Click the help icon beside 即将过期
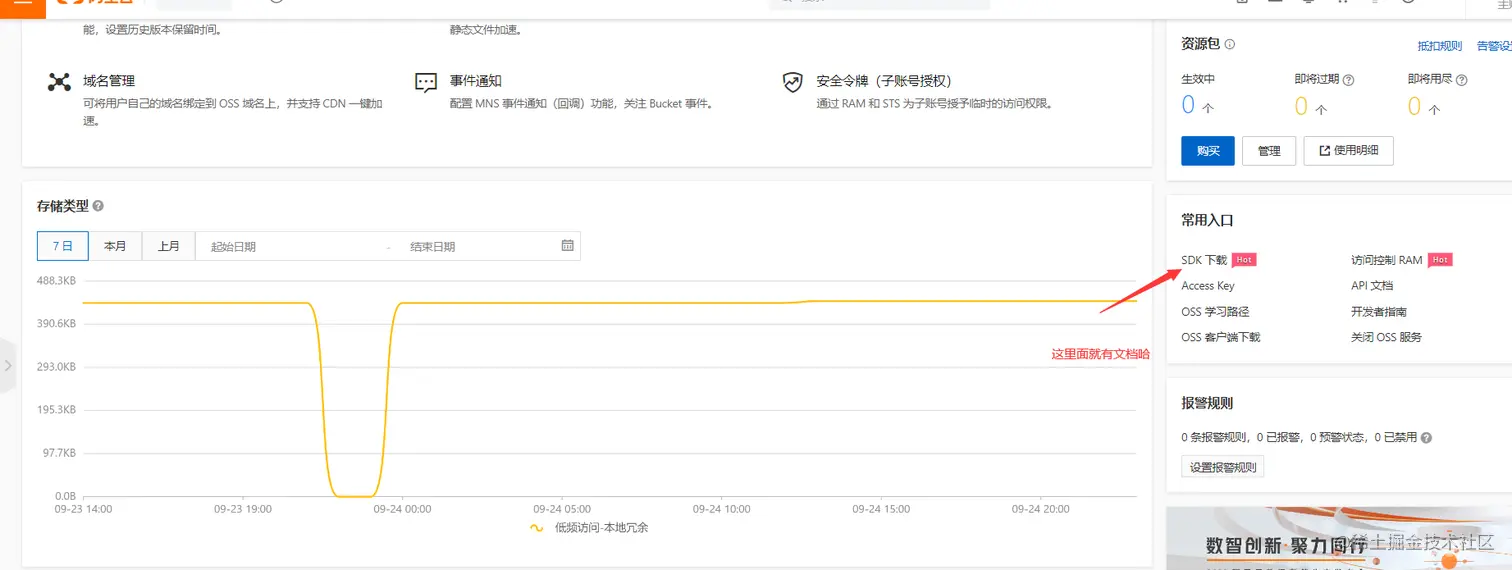 (1348, 80)
